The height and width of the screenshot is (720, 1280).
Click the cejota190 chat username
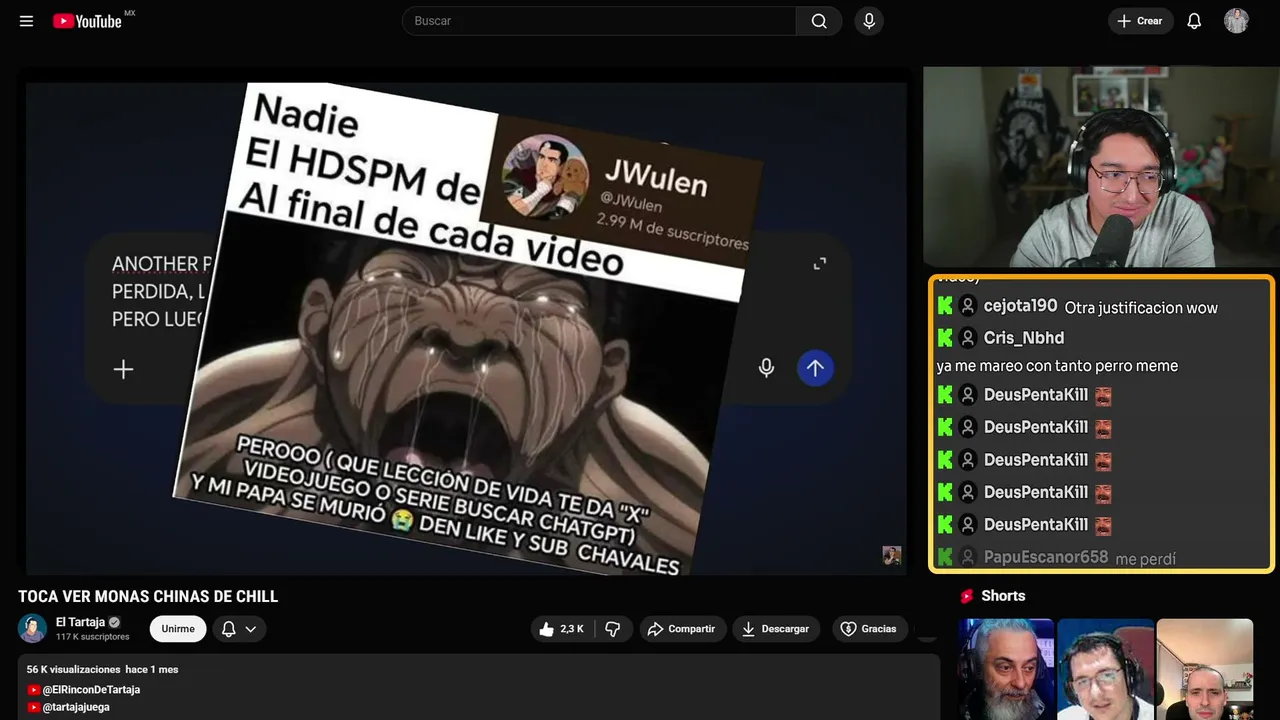[1020, 306]
